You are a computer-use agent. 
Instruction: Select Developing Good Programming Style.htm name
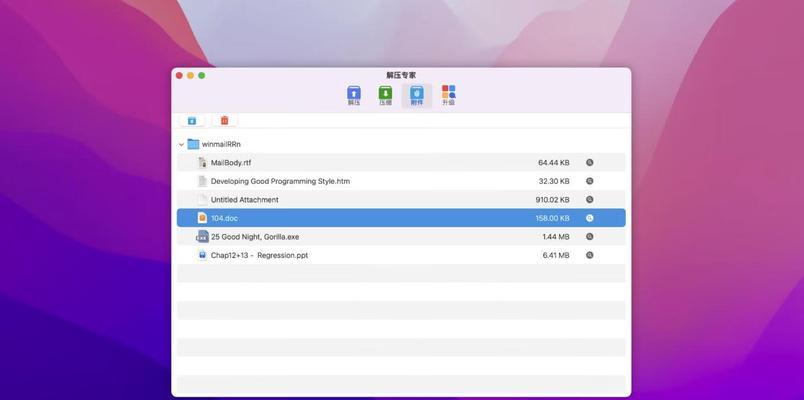(280, 181)
